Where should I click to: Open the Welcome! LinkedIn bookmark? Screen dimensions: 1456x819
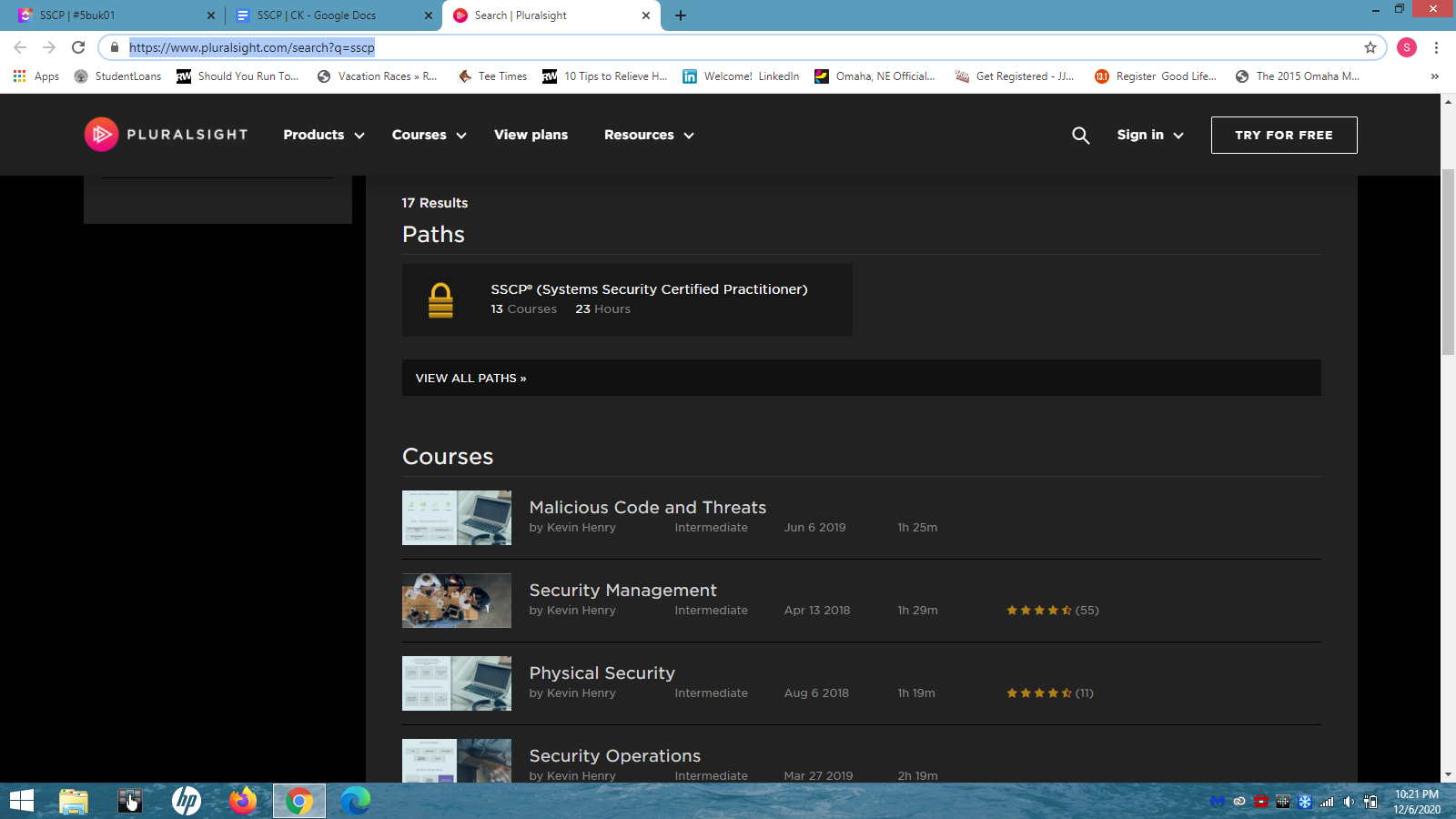tap(741, 76)
